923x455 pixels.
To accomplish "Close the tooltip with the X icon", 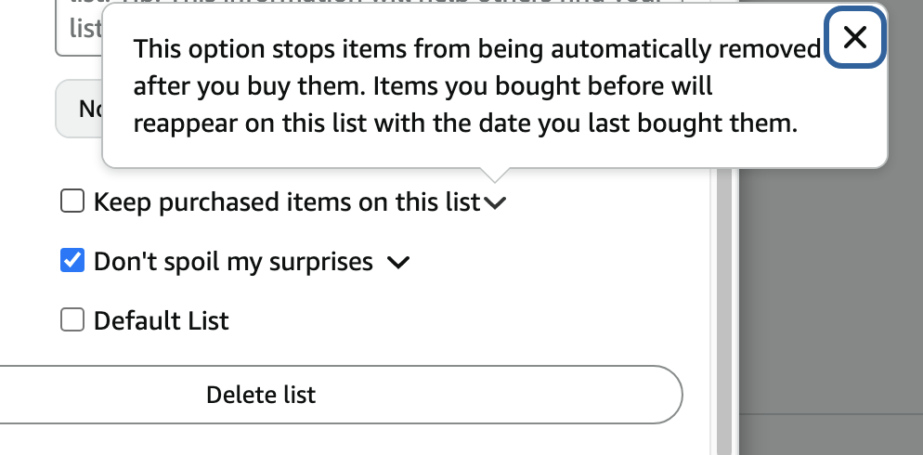I will pos(855,37).
